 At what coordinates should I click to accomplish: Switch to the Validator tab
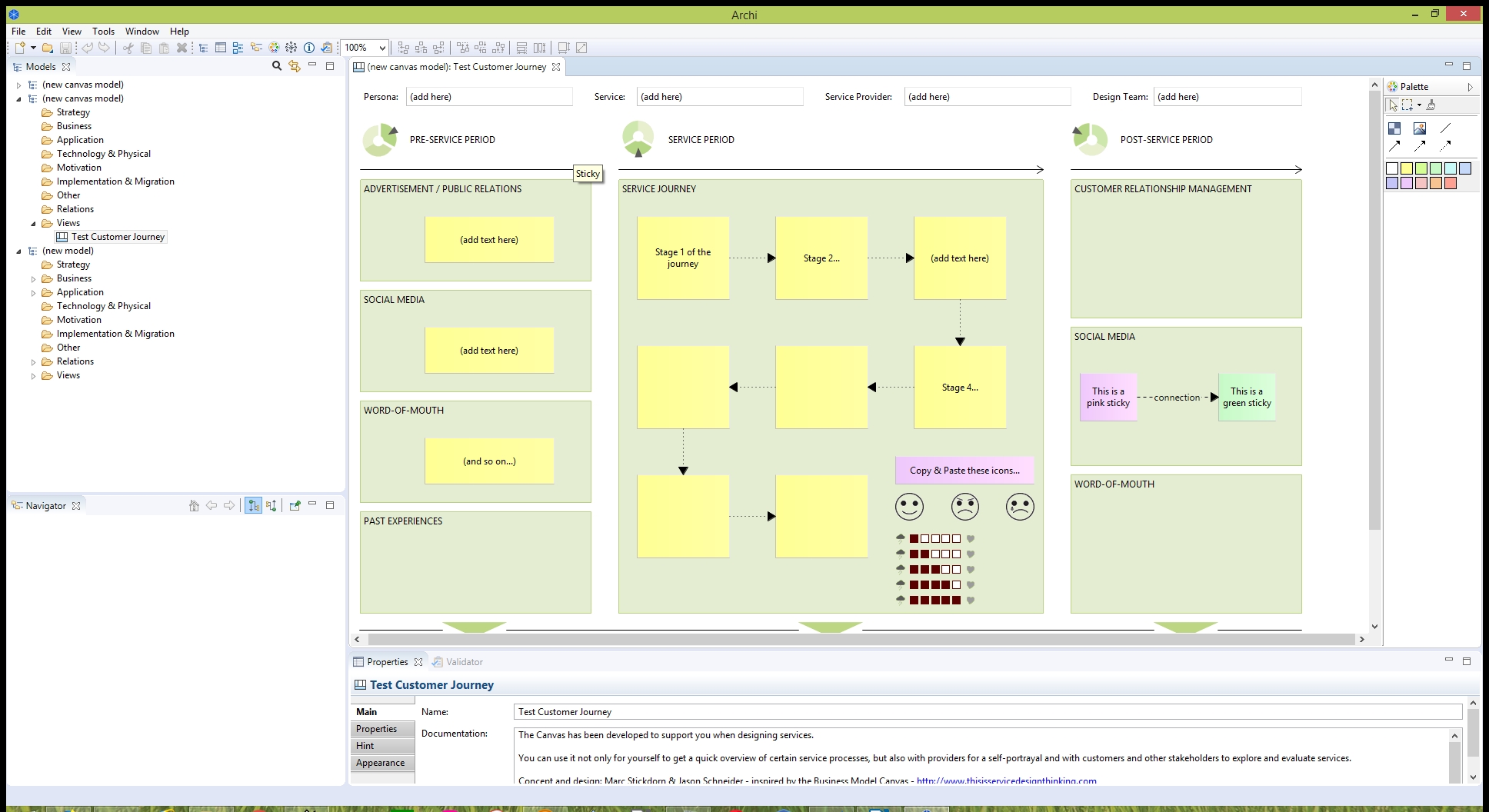click(x=464, y=662)
